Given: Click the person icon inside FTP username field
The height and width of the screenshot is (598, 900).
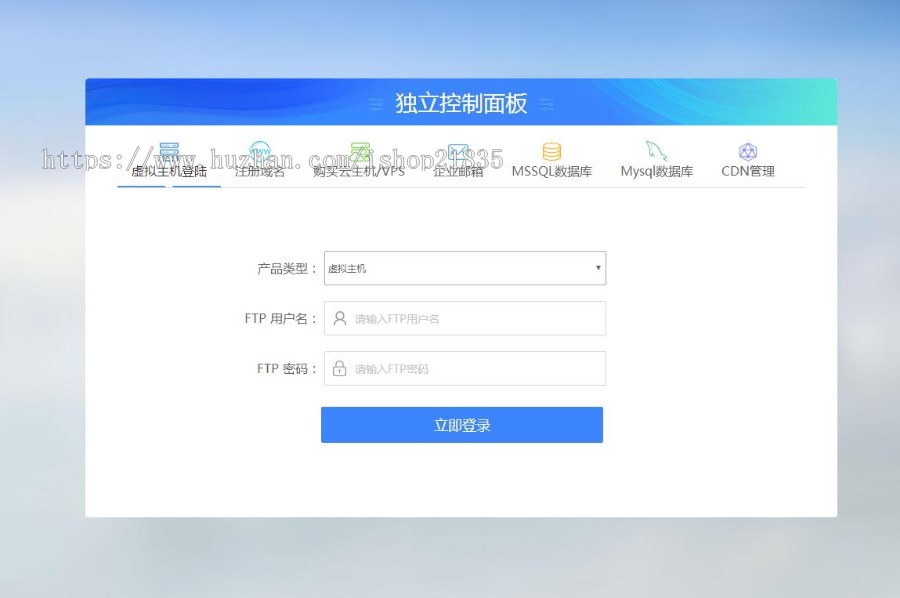Looking at the screenshot, I should [340, 318].
